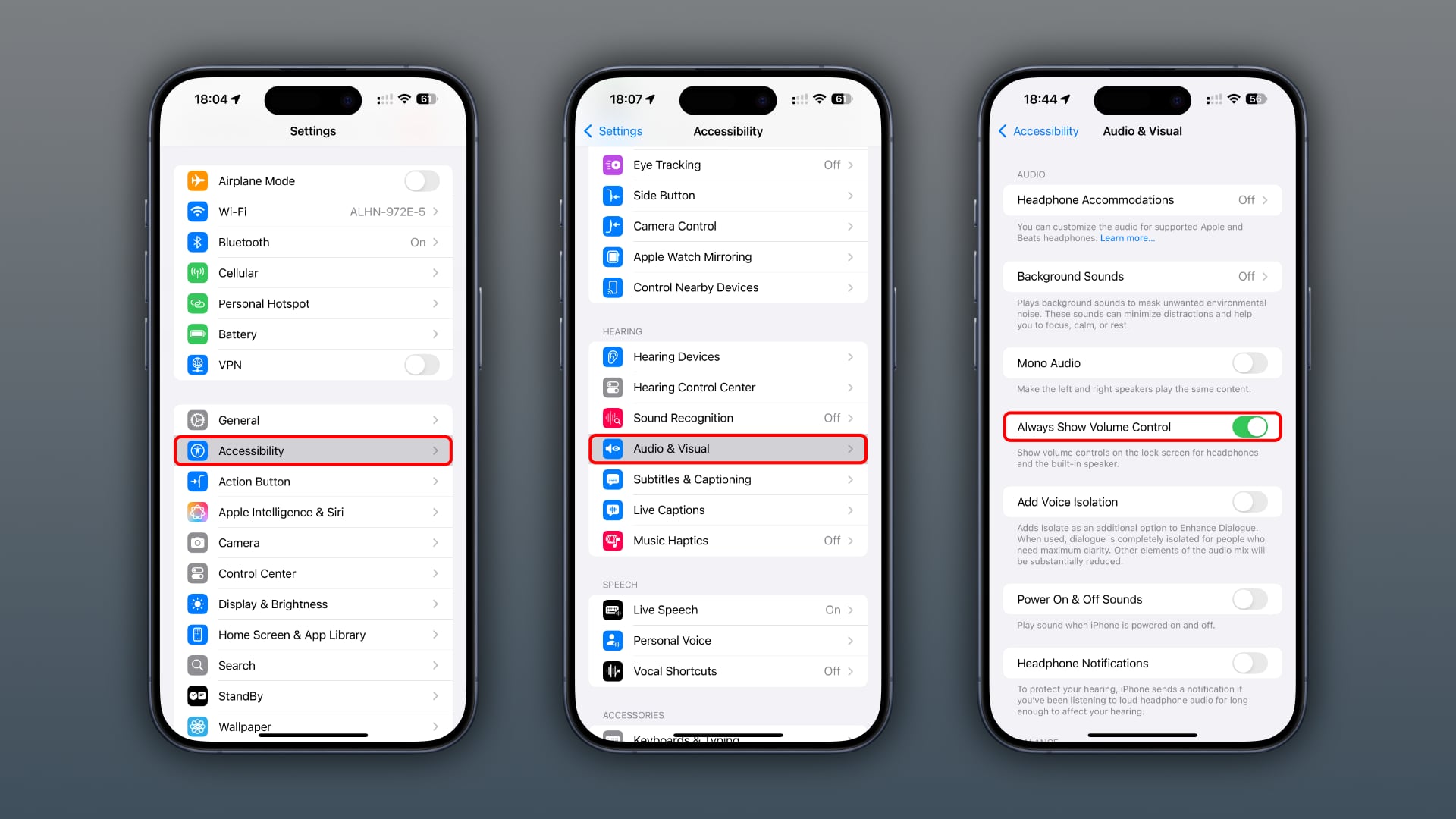Screen dimensions: 1456x819
Task: Expand Personal Voice settings
Action: coord(728,640)
